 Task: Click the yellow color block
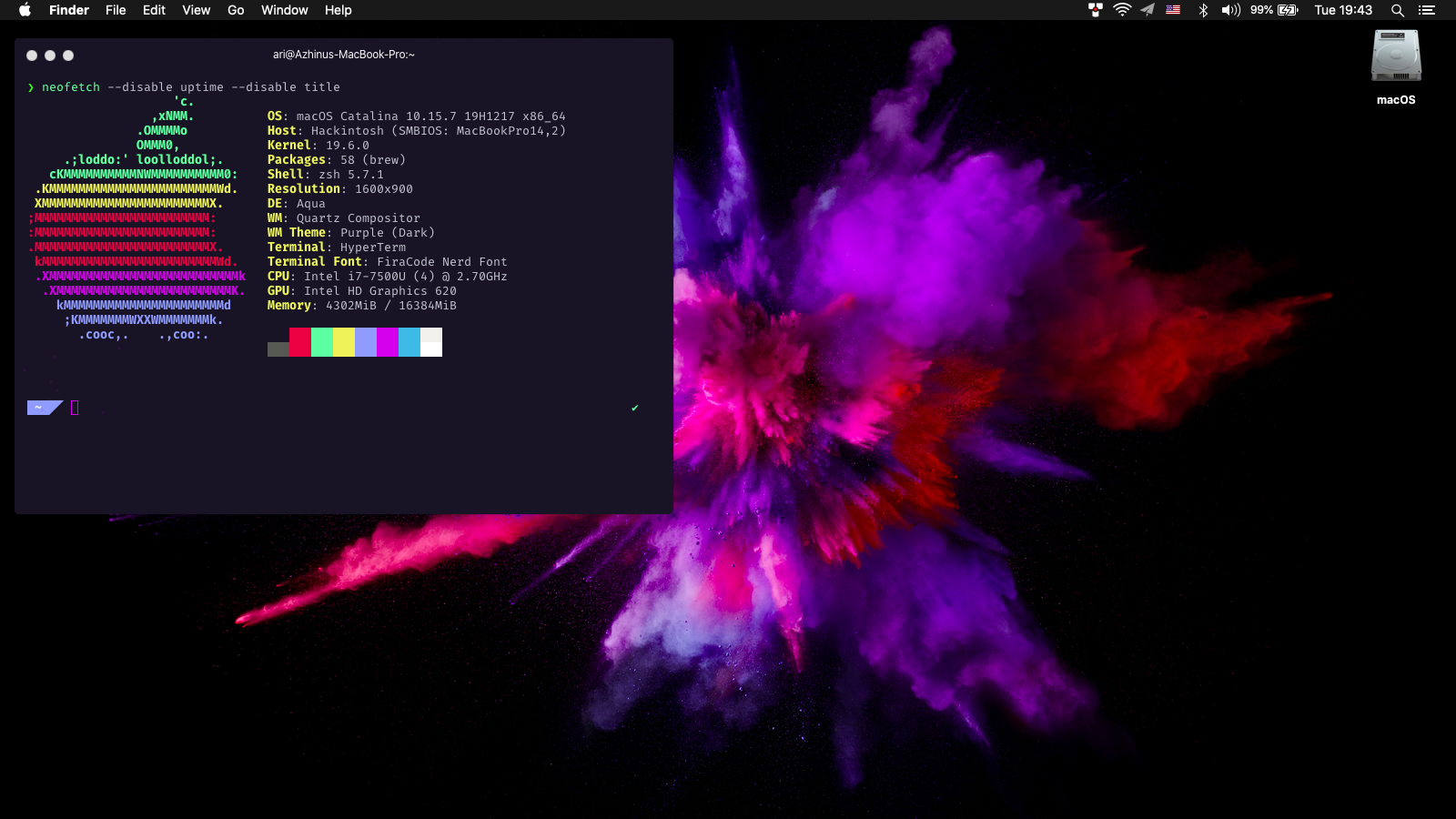344,342
